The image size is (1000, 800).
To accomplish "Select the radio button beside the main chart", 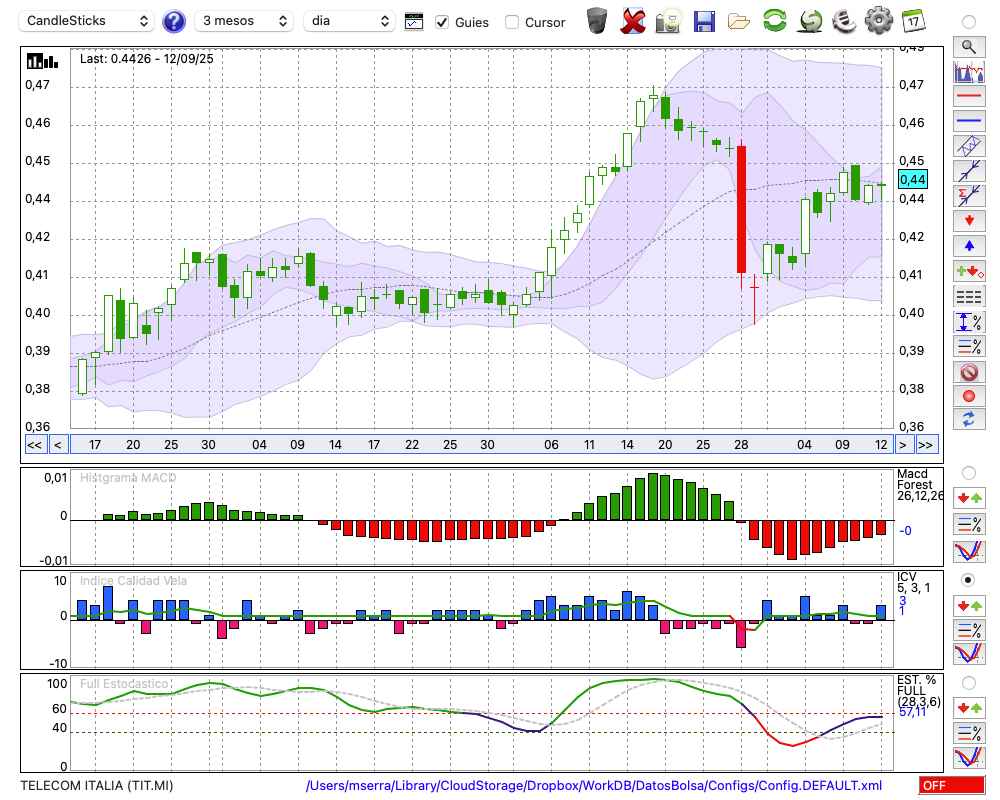I will pos(969,22).
